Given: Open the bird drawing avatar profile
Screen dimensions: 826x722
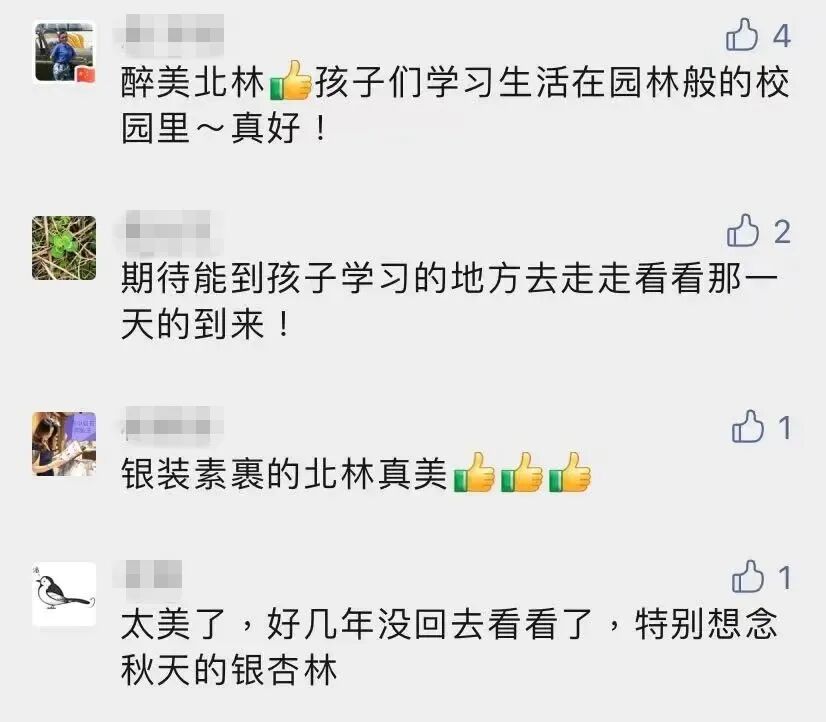Looking at the screenshot, I should [x=64, y=594].
